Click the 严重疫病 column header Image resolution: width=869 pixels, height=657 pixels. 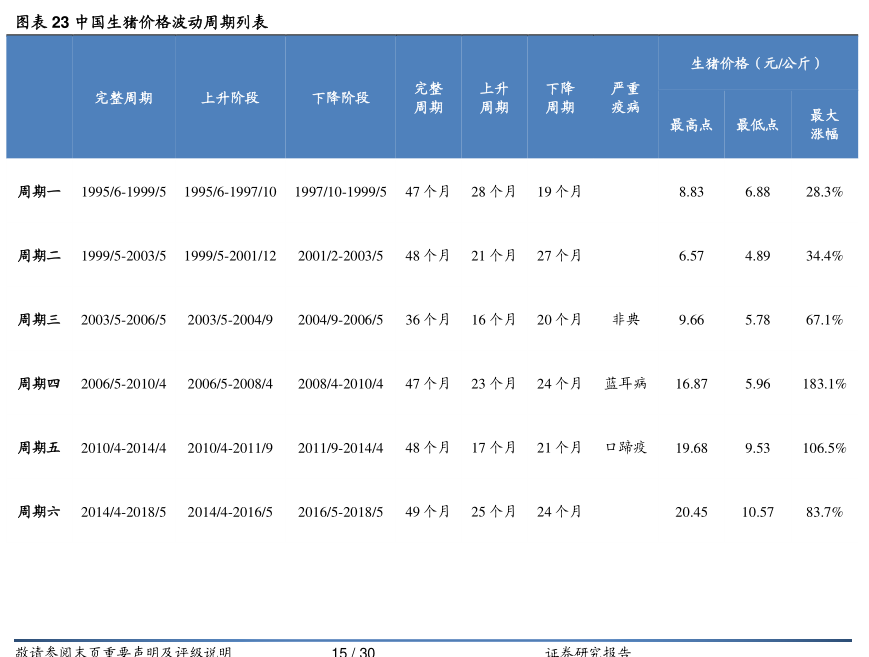(x=625, y=98)
